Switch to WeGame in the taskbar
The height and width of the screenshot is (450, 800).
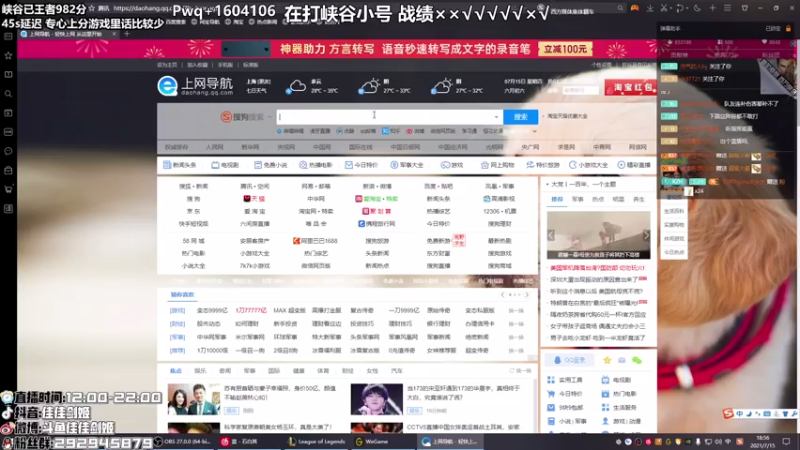point(372,442)
